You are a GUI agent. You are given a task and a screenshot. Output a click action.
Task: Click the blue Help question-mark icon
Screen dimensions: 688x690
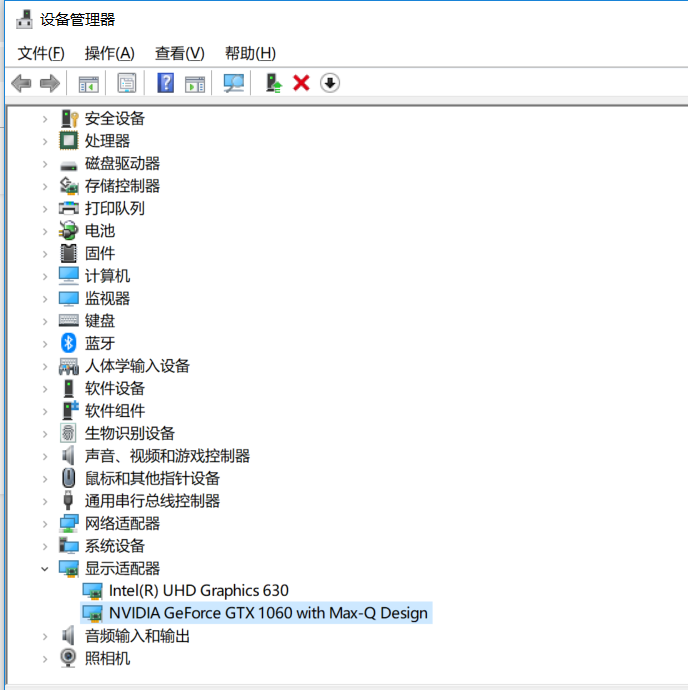[x=166, y=83]
